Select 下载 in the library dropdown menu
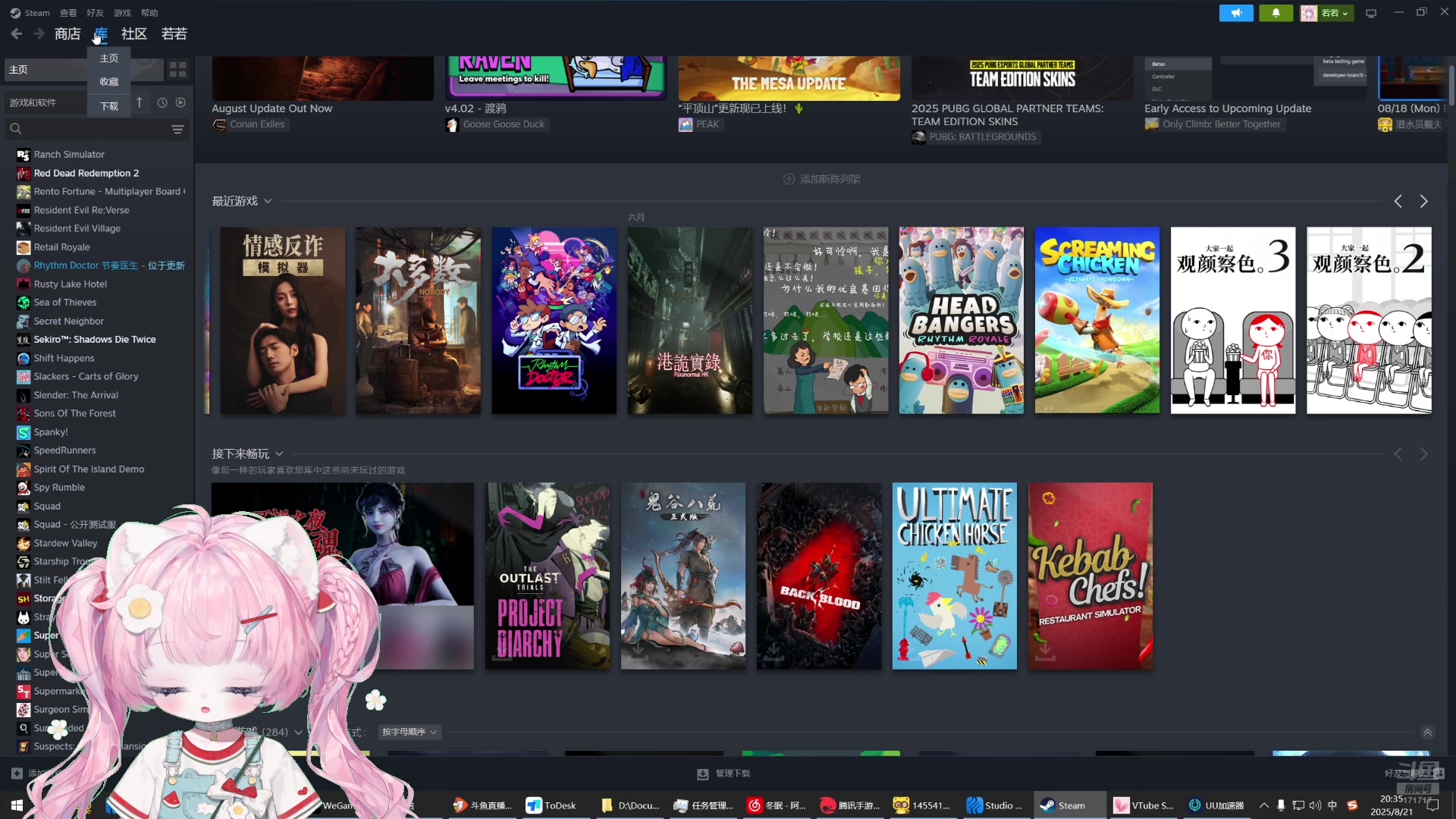Screen dimensions: 1456x819 109,106
